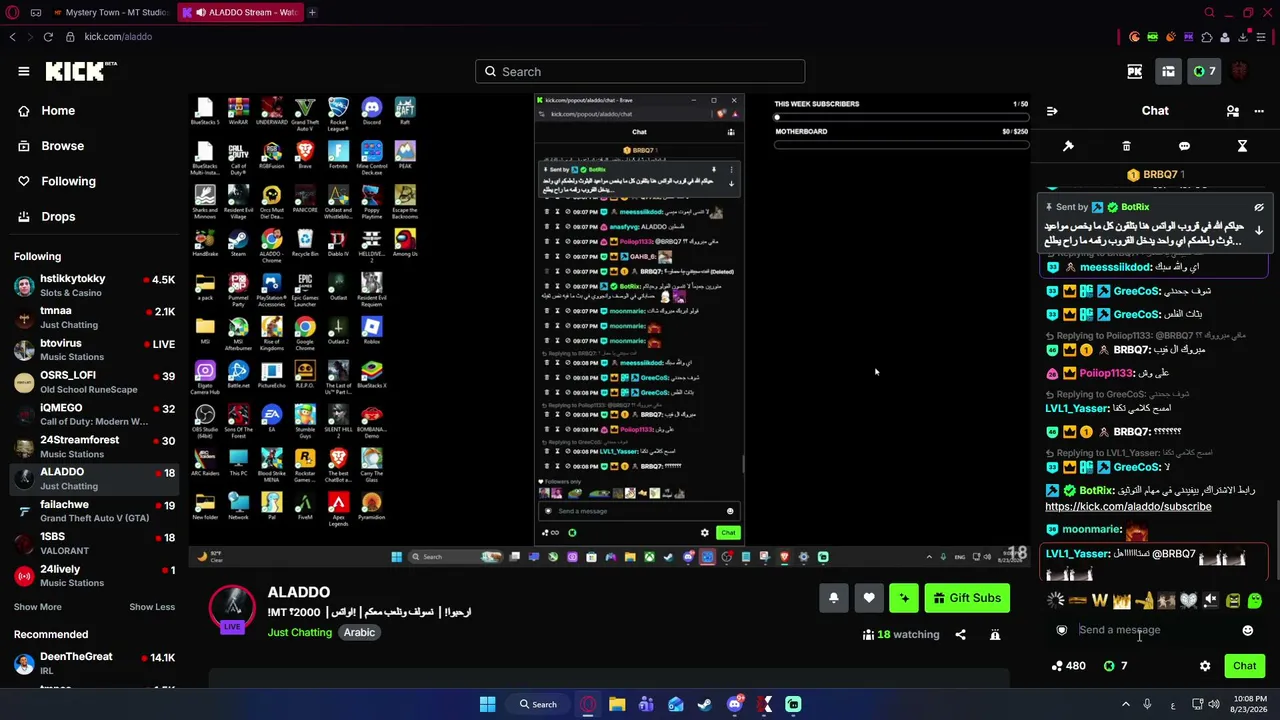The width and height of the screenshot is (1280, 720).
Task: Share the stream with the share icon
Action: (960, 634)
